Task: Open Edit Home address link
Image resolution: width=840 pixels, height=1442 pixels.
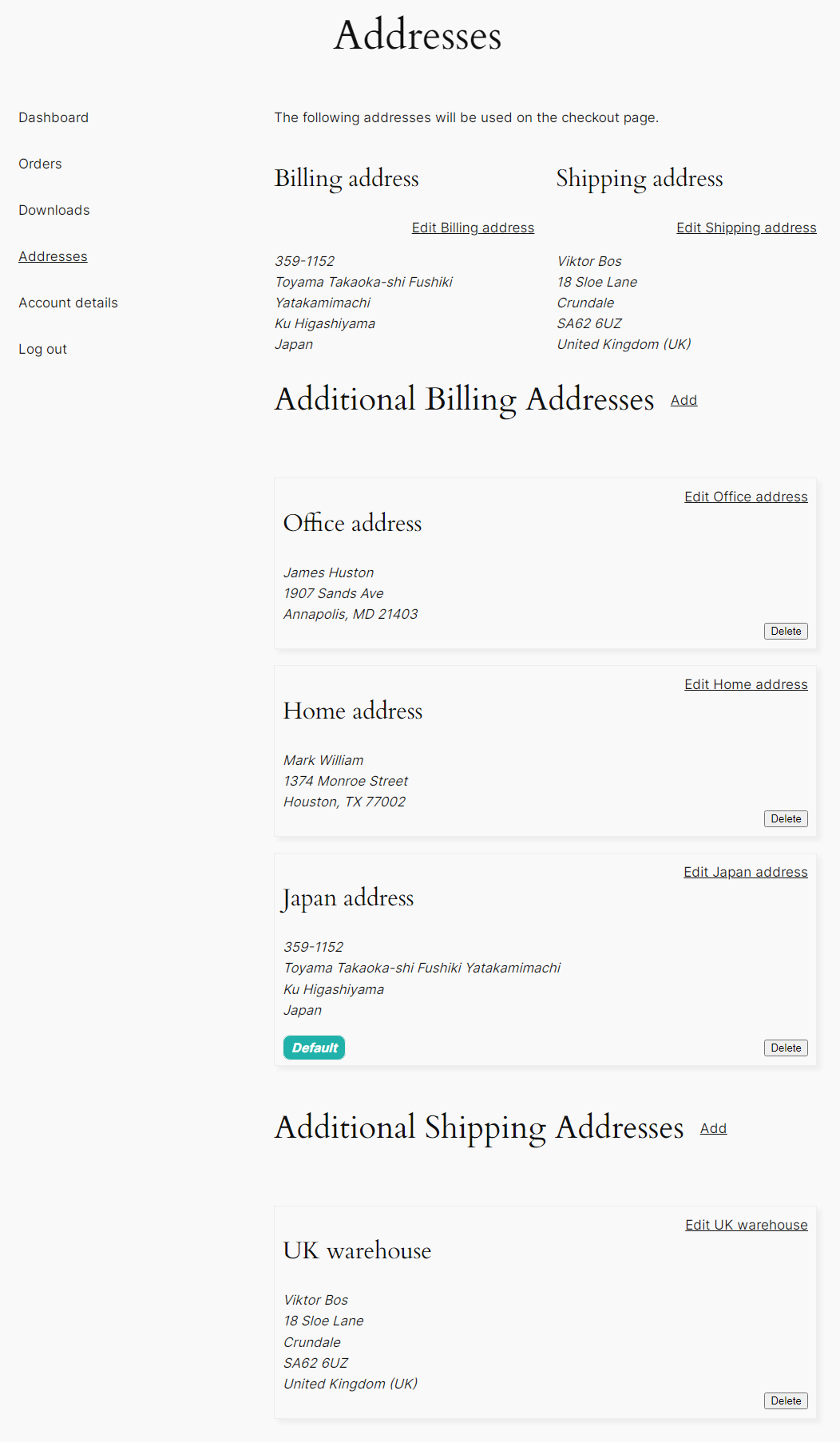Action: [x=746, y=684]
